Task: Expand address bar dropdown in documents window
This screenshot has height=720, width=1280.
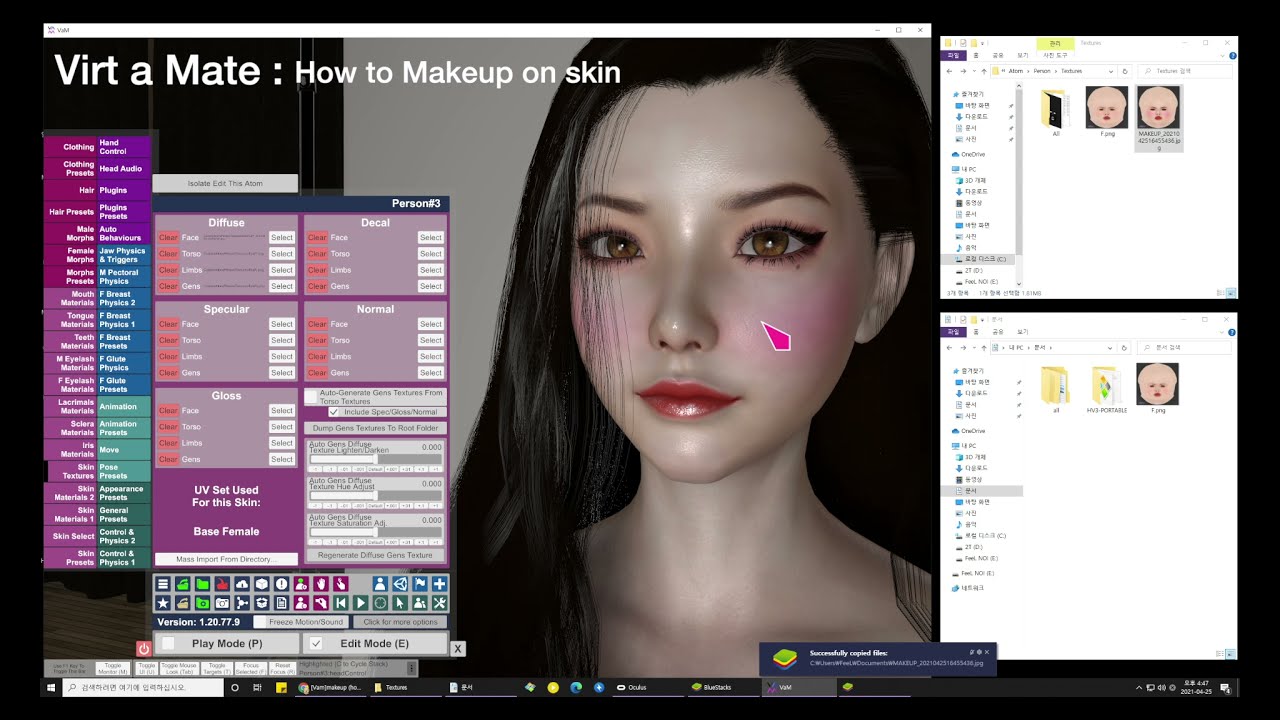Action: (x=1110, y=347)
